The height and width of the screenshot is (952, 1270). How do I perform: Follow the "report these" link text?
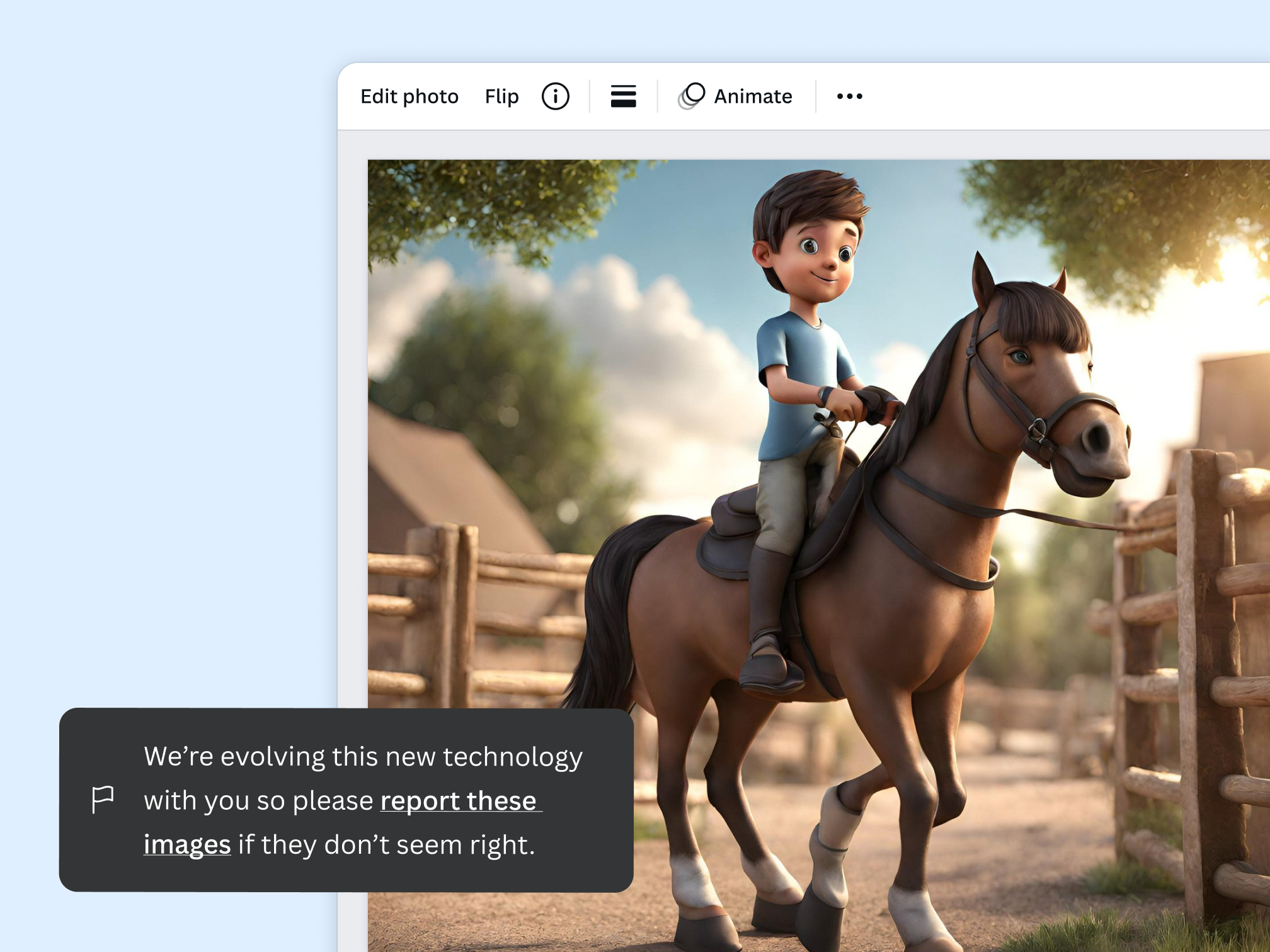click(459, 801)
